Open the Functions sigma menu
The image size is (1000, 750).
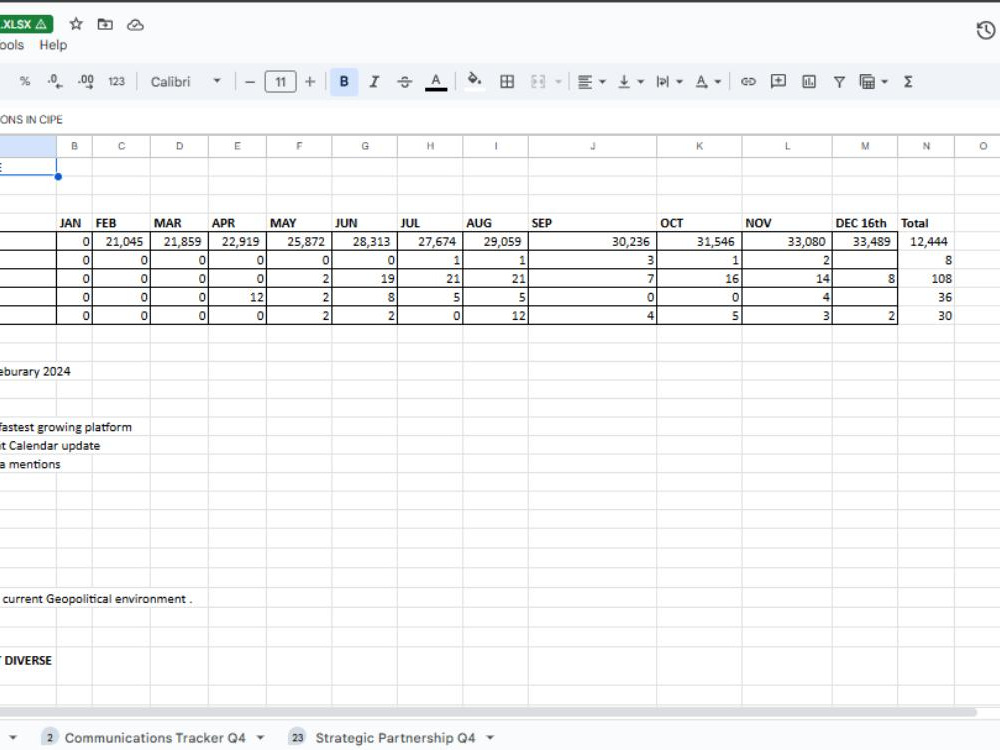pyautogui.click(x=908, y=82)
